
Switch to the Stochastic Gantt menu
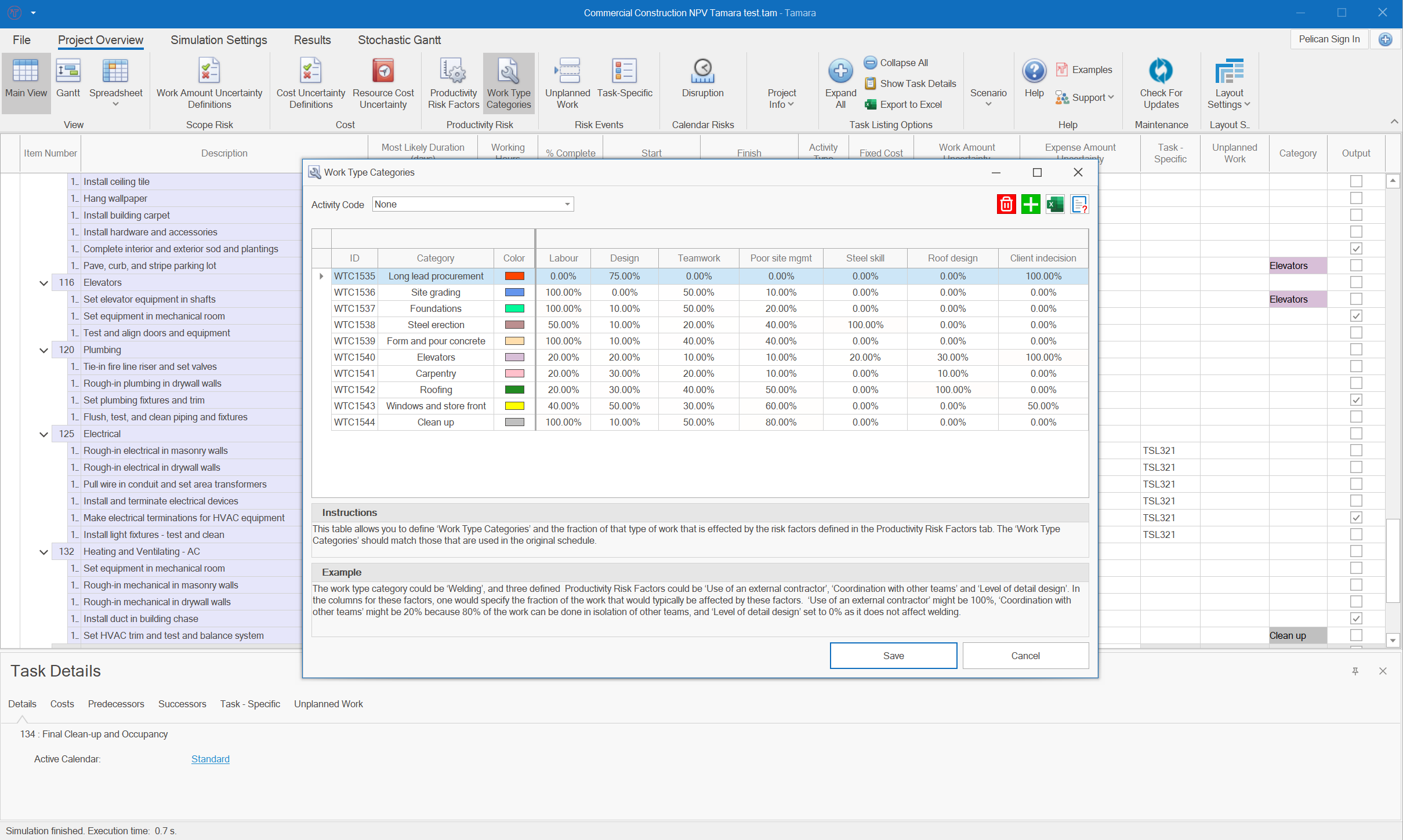(399, 40)
